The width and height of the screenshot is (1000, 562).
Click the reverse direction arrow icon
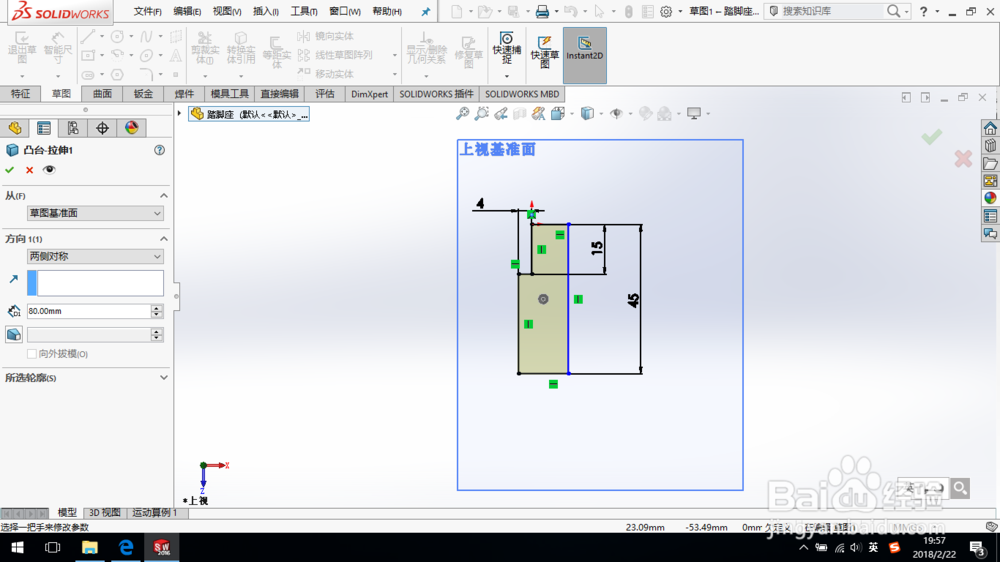(x=13, y=279)
